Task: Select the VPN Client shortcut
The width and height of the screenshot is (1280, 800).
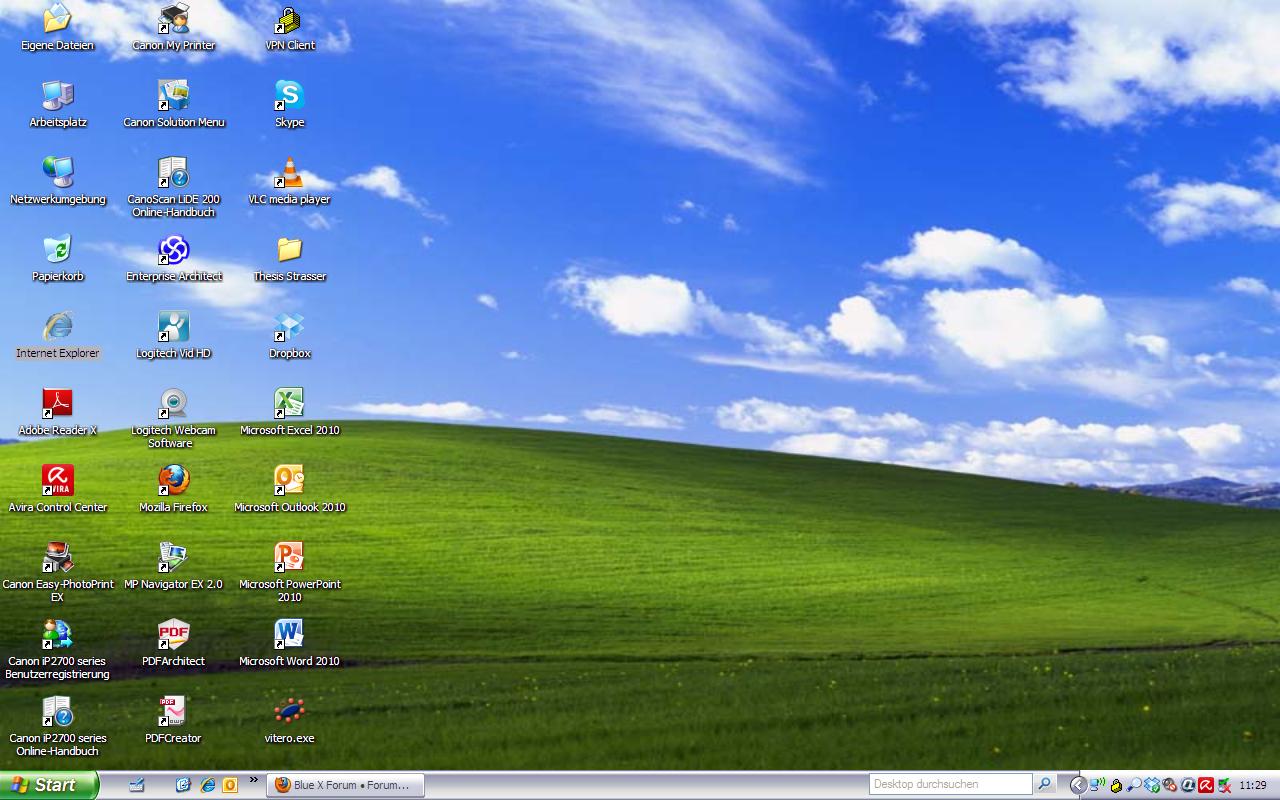Action: point(290,28)
